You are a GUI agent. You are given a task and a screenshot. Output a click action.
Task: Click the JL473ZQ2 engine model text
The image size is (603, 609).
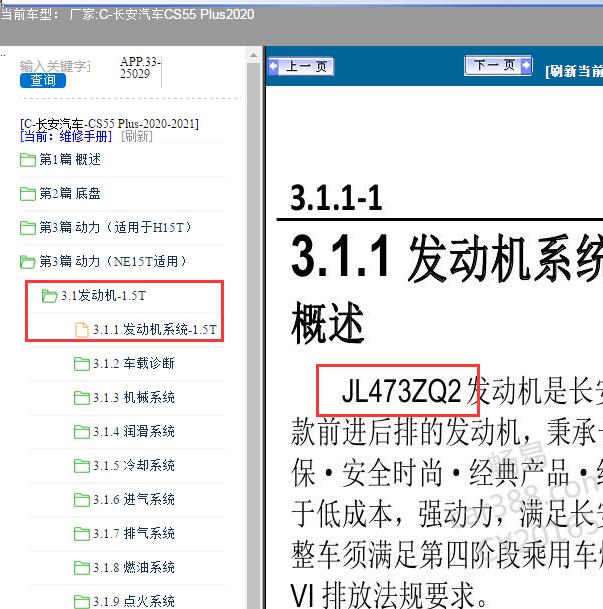tap(401, 391)
